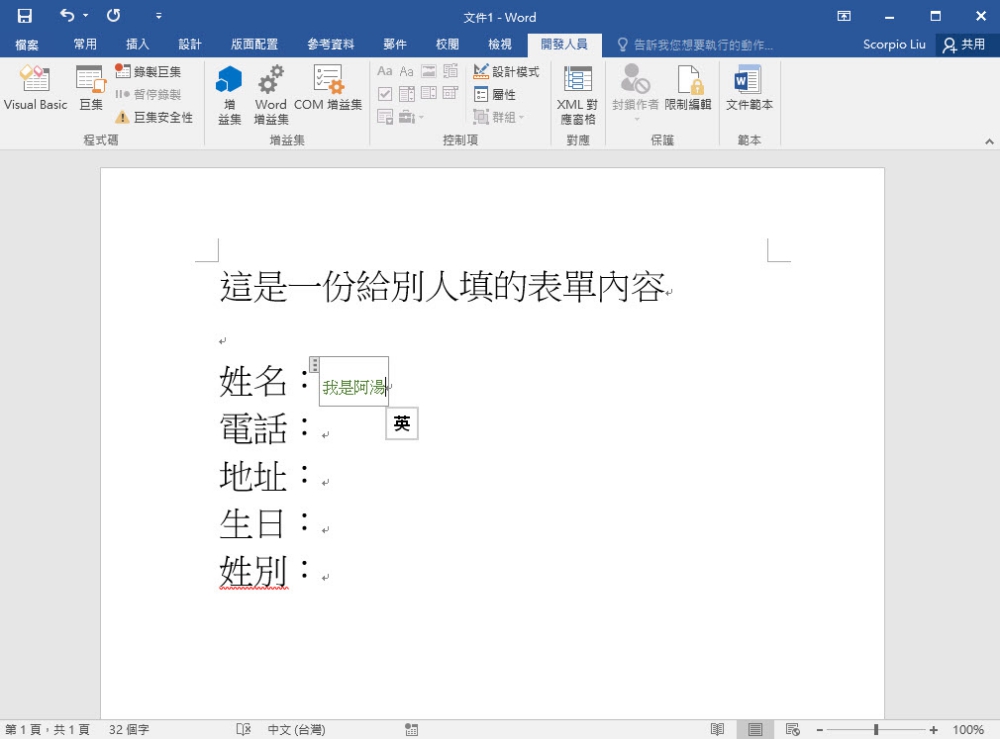Image resolution: width=1000 pixels, height=739 pixels.
Task: Insert combo box content control
Action: (x=406, y=94)
